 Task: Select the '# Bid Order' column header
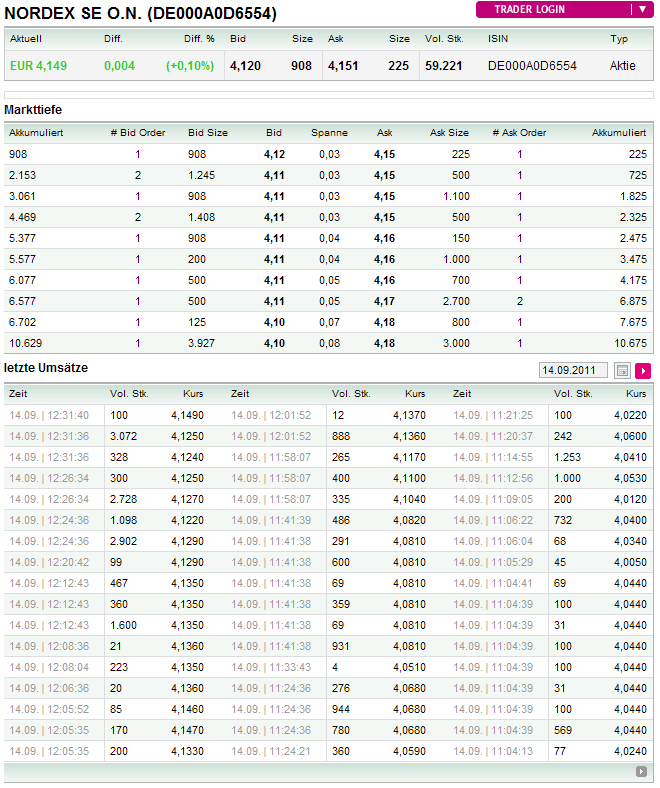pyautogui.click(x=138, y=132)
